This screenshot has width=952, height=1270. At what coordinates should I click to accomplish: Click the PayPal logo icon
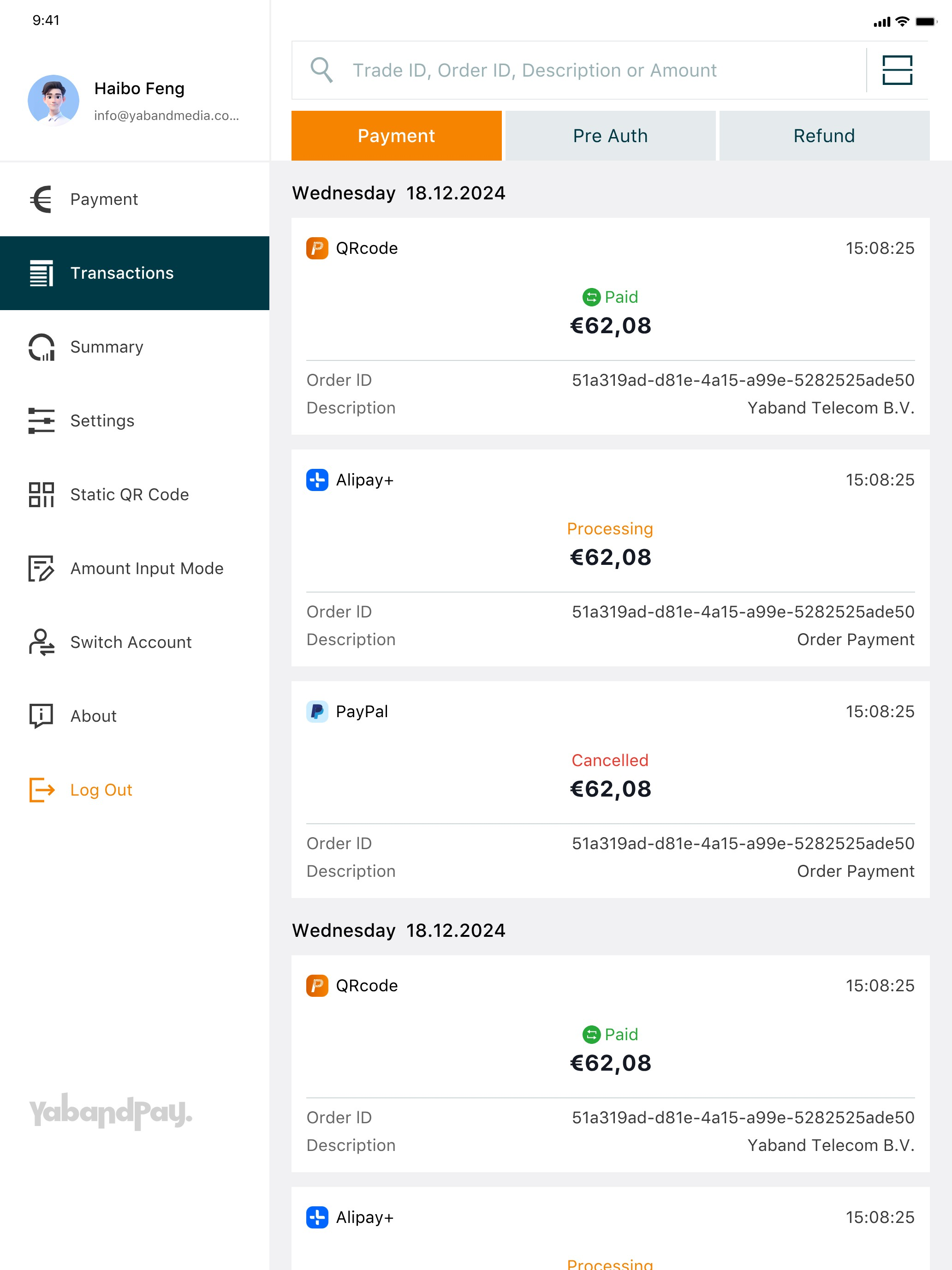pyautogui.click(x=317, y=711)
